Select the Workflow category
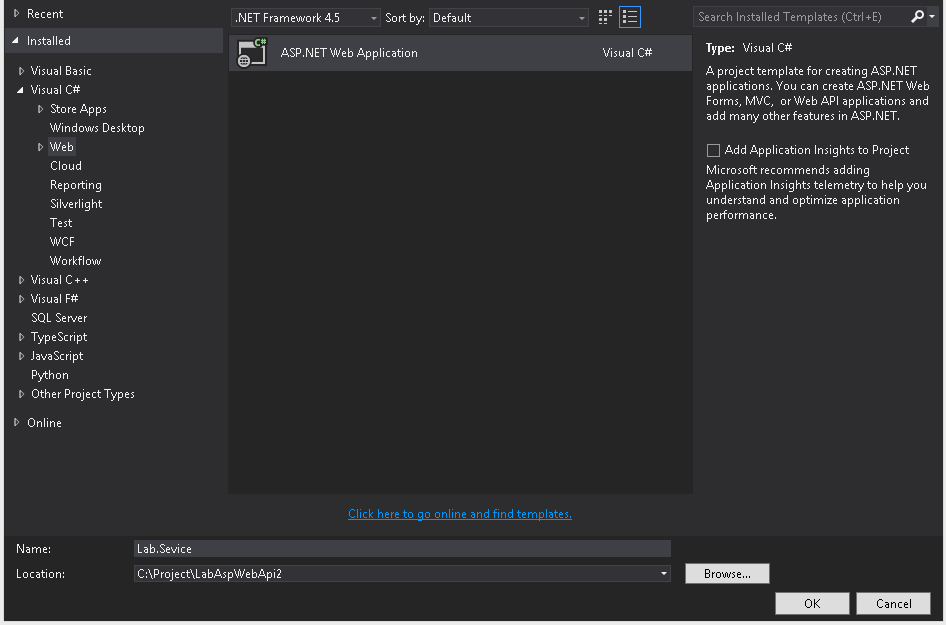The width and height of the screenshot is (946, 625). click(x=75, y=261)
